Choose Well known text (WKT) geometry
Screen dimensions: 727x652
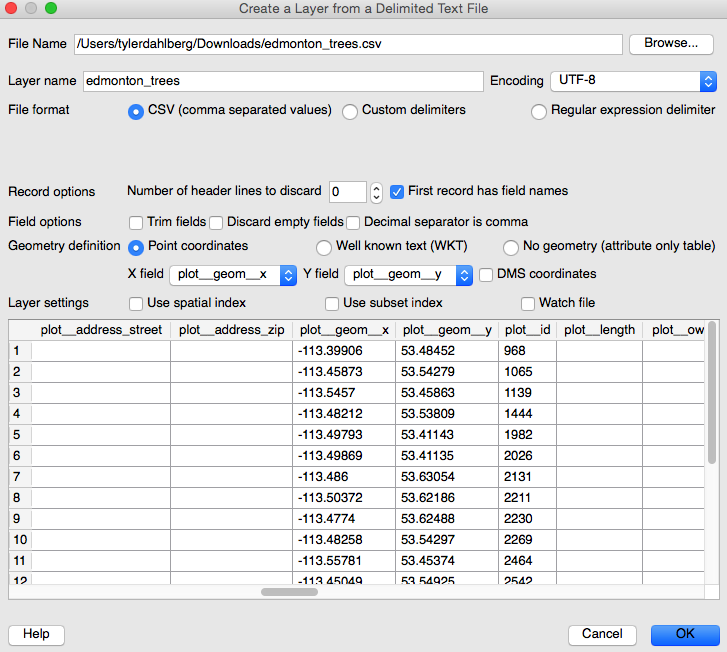(324, 247)
